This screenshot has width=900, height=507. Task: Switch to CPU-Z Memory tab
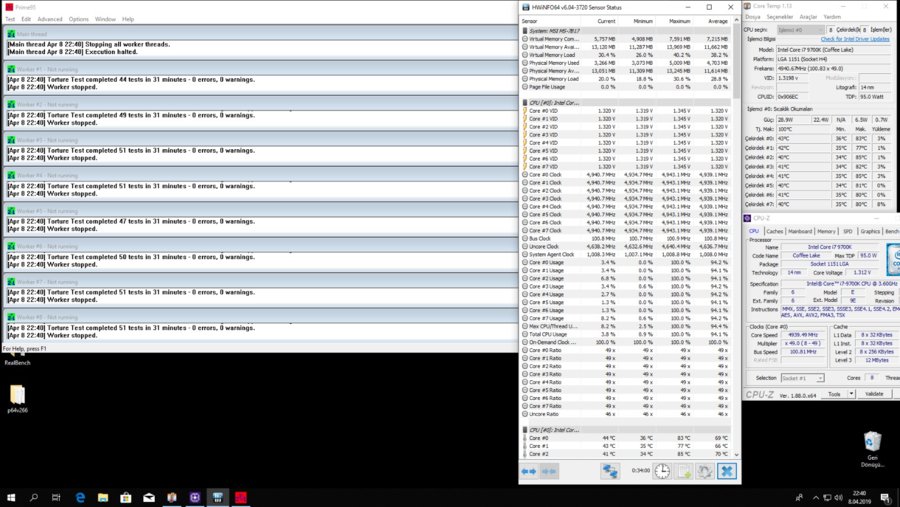[x=827, y=231]
